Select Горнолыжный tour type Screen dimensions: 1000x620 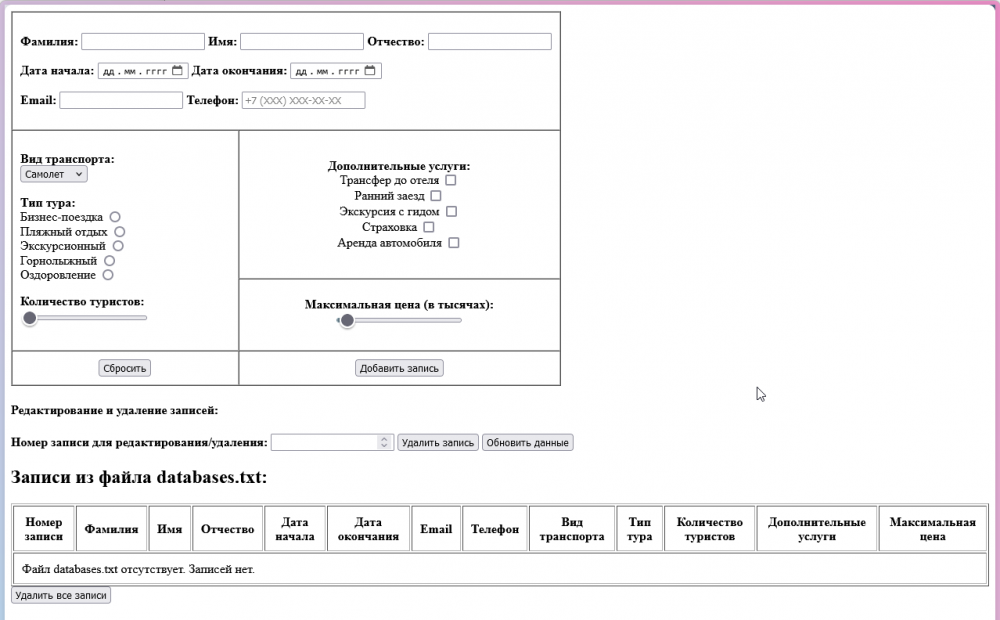[110, 261]
